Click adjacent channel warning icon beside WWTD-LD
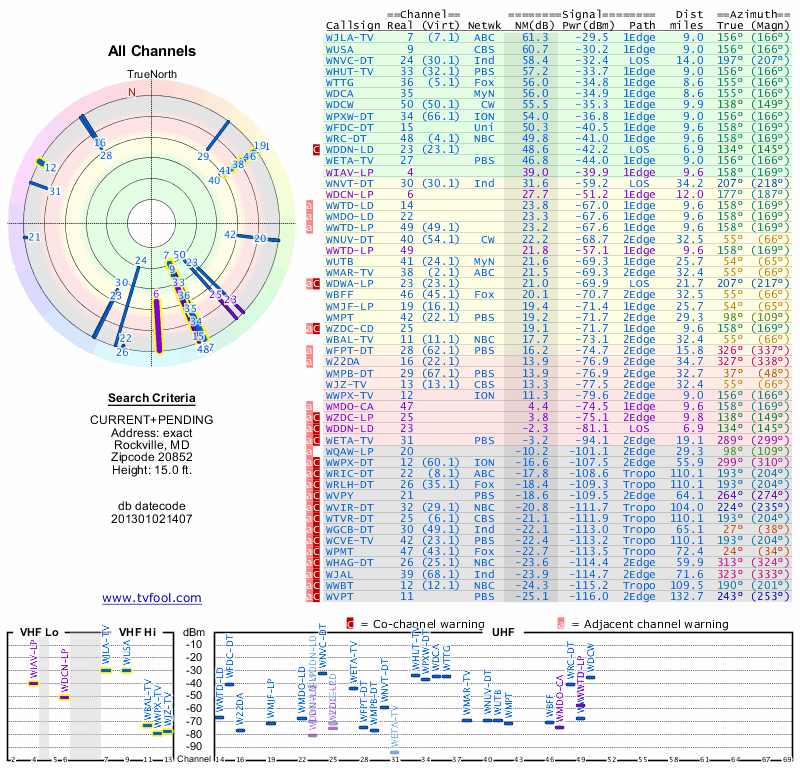 [309, 205]
